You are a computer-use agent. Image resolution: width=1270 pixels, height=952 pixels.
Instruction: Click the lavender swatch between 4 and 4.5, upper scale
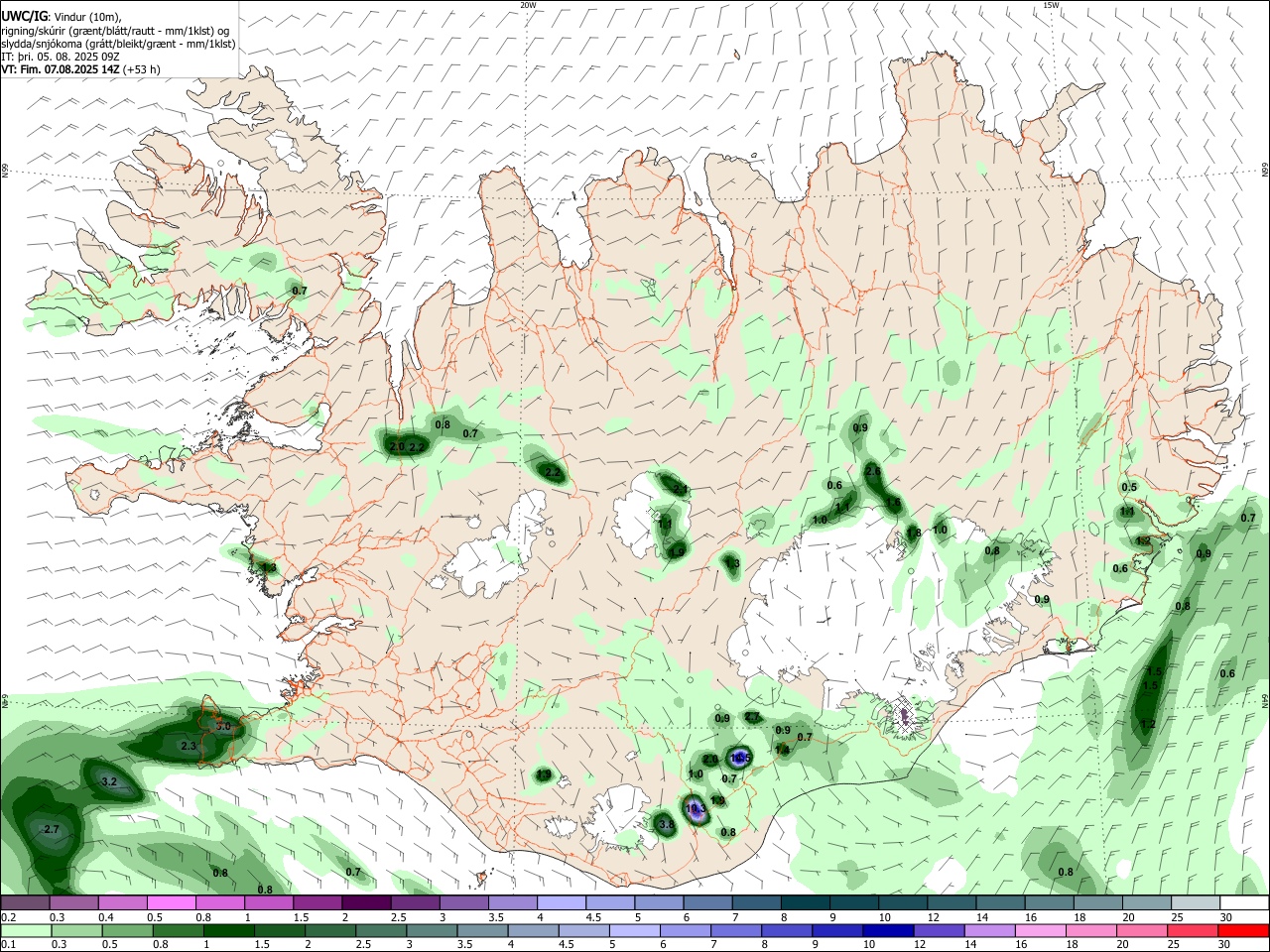[562, 903]
